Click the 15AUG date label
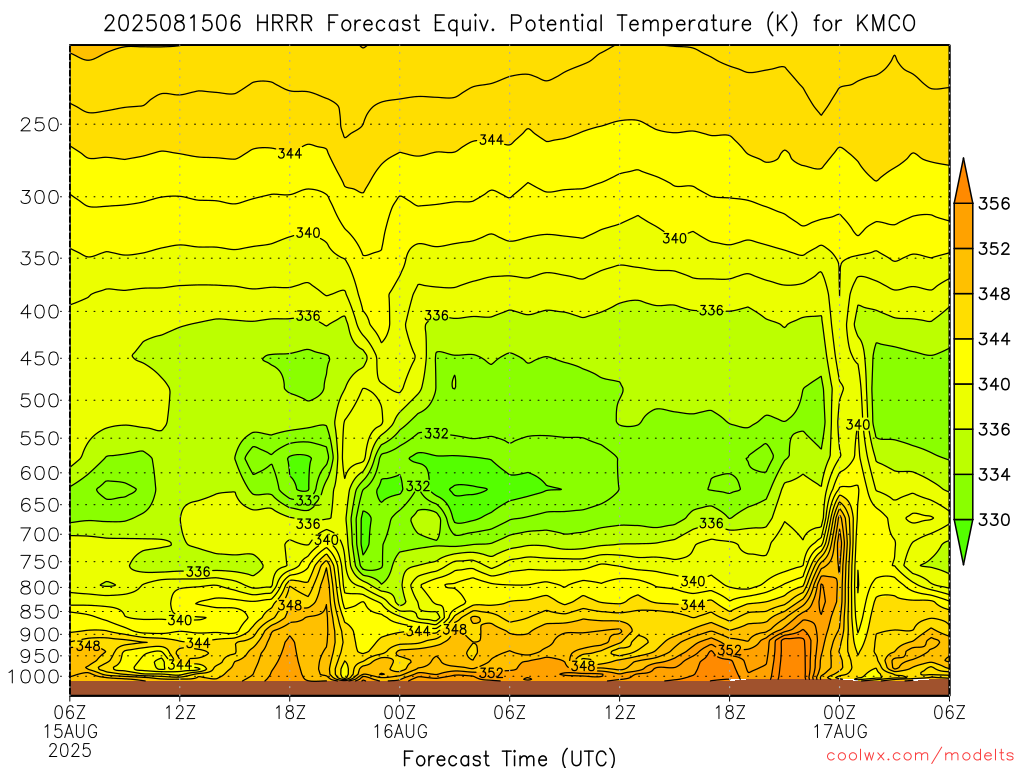 click(x=71, y=731)
